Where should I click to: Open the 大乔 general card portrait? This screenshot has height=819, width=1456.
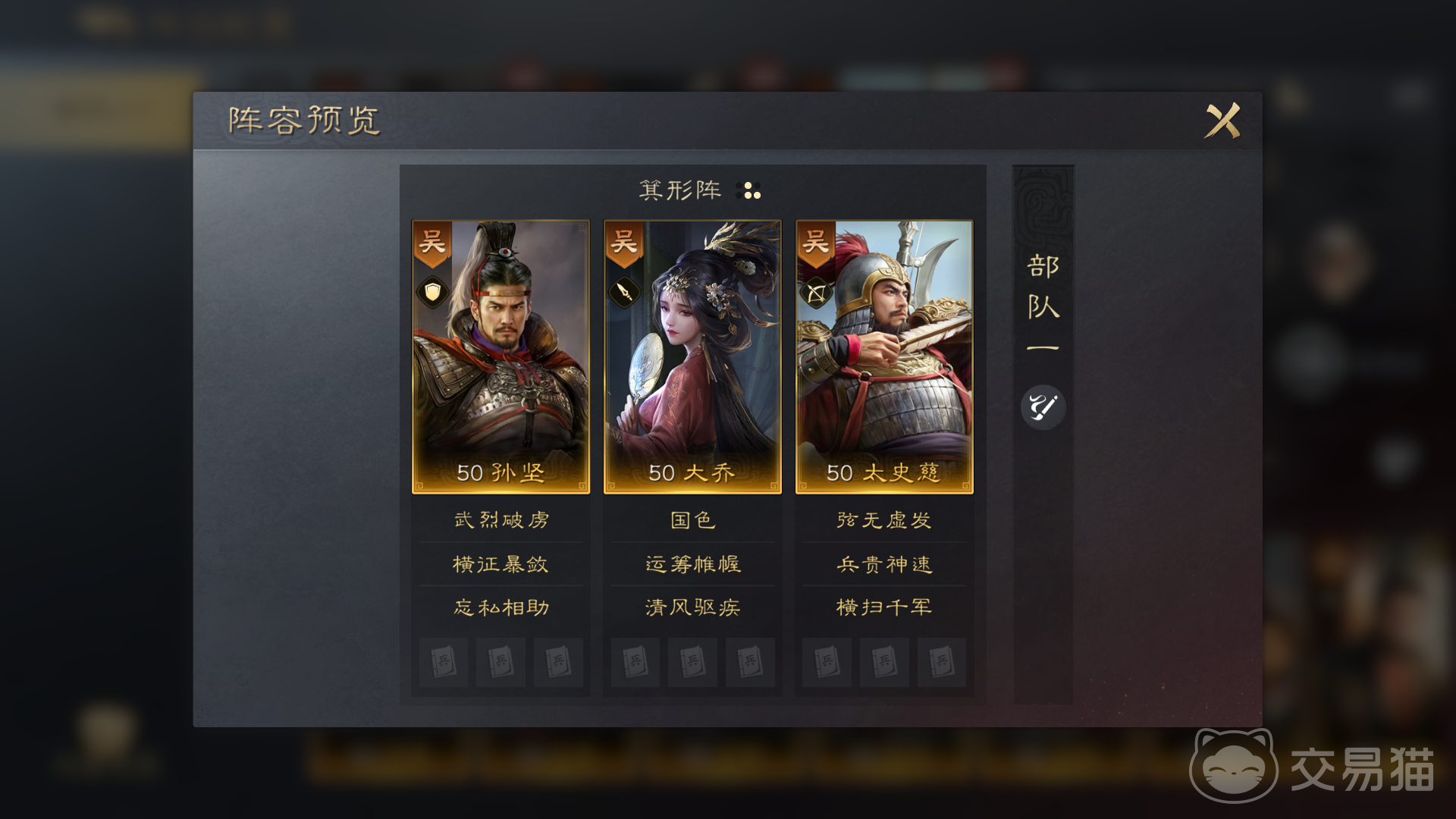click(692, 357)
